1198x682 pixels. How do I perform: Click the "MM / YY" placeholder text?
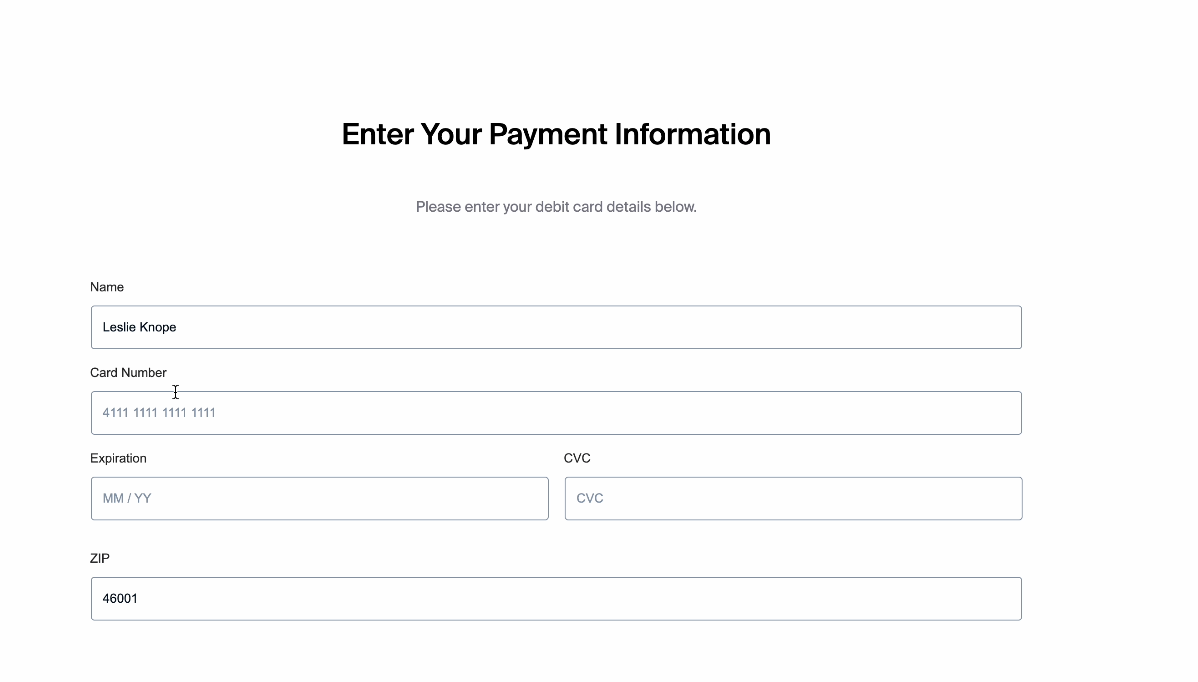point(127,498)
